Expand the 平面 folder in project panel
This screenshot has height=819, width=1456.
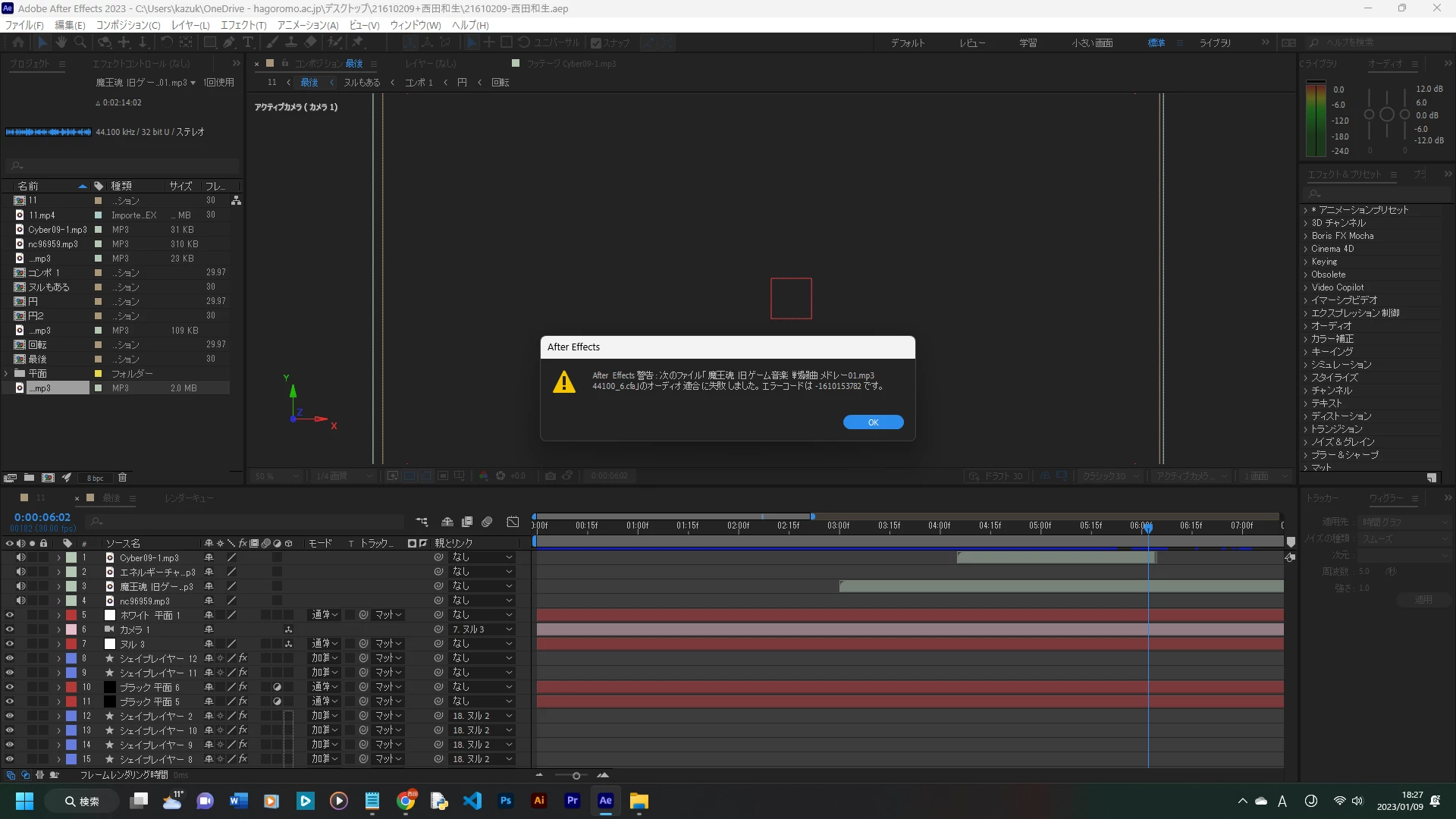click(x=6, y=374)
